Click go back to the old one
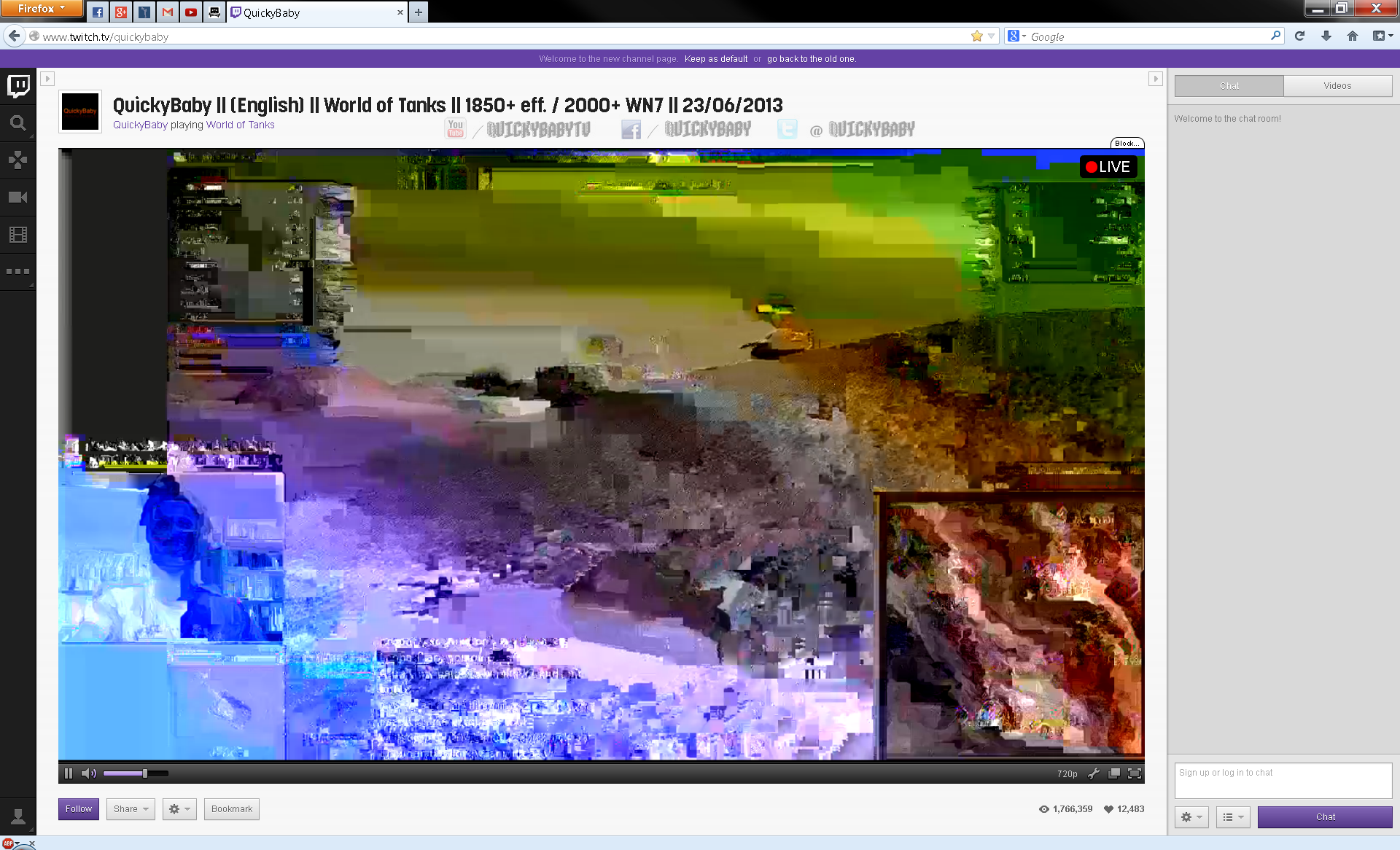 [x=811, y=59]
